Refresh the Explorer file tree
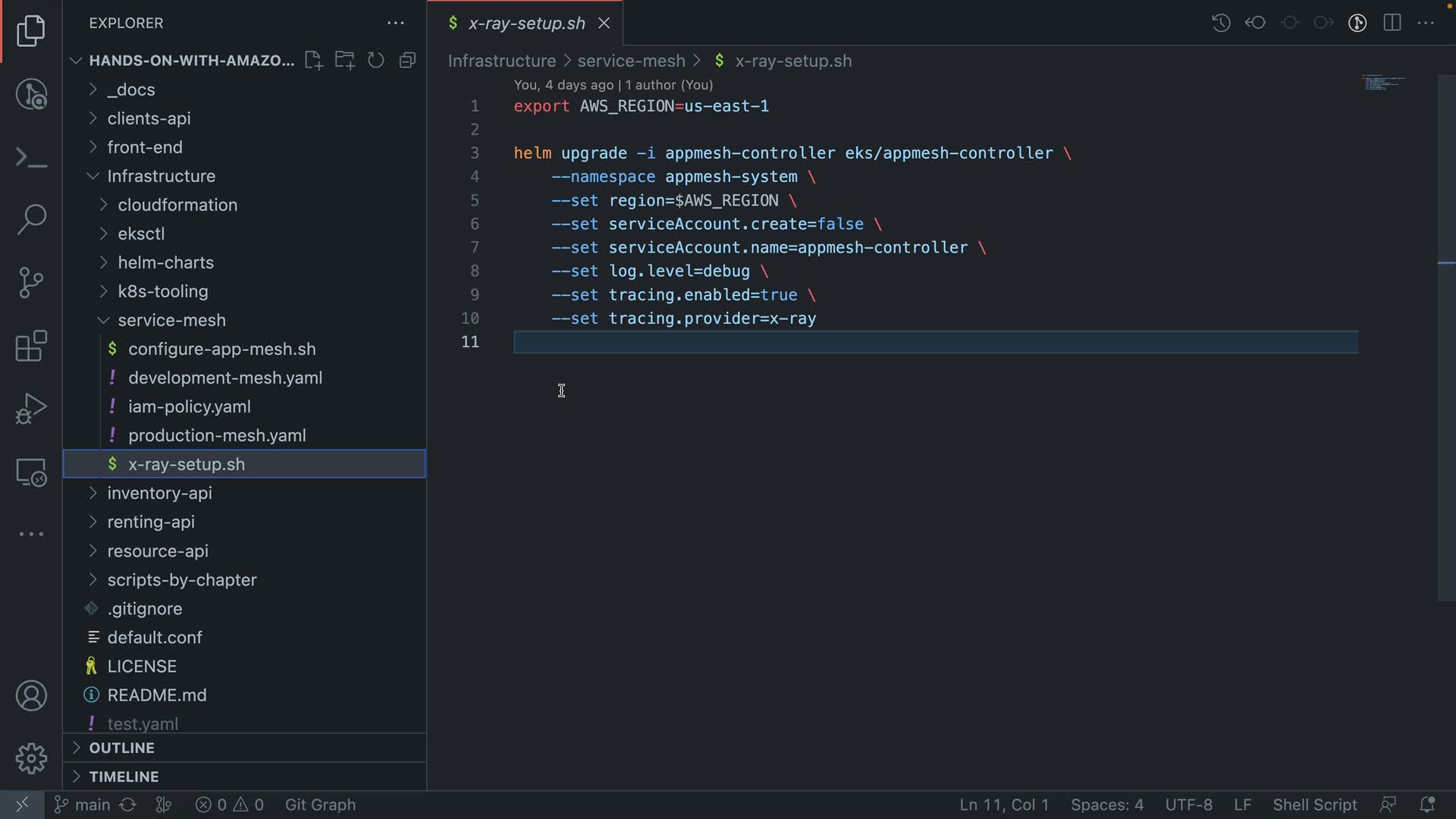The image size is (1456, 819). [x=376, y=61]
